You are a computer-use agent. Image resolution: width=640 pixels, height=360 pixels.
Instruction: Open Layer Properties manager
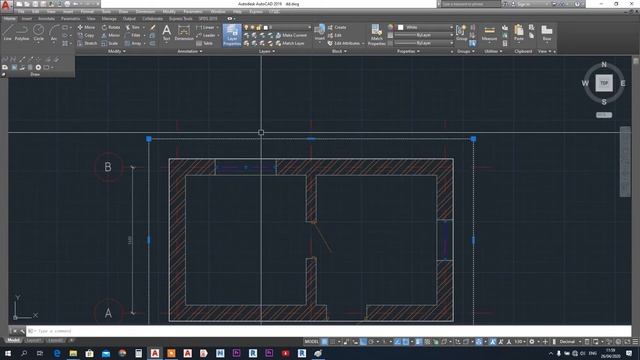click(x=232, y=35)
